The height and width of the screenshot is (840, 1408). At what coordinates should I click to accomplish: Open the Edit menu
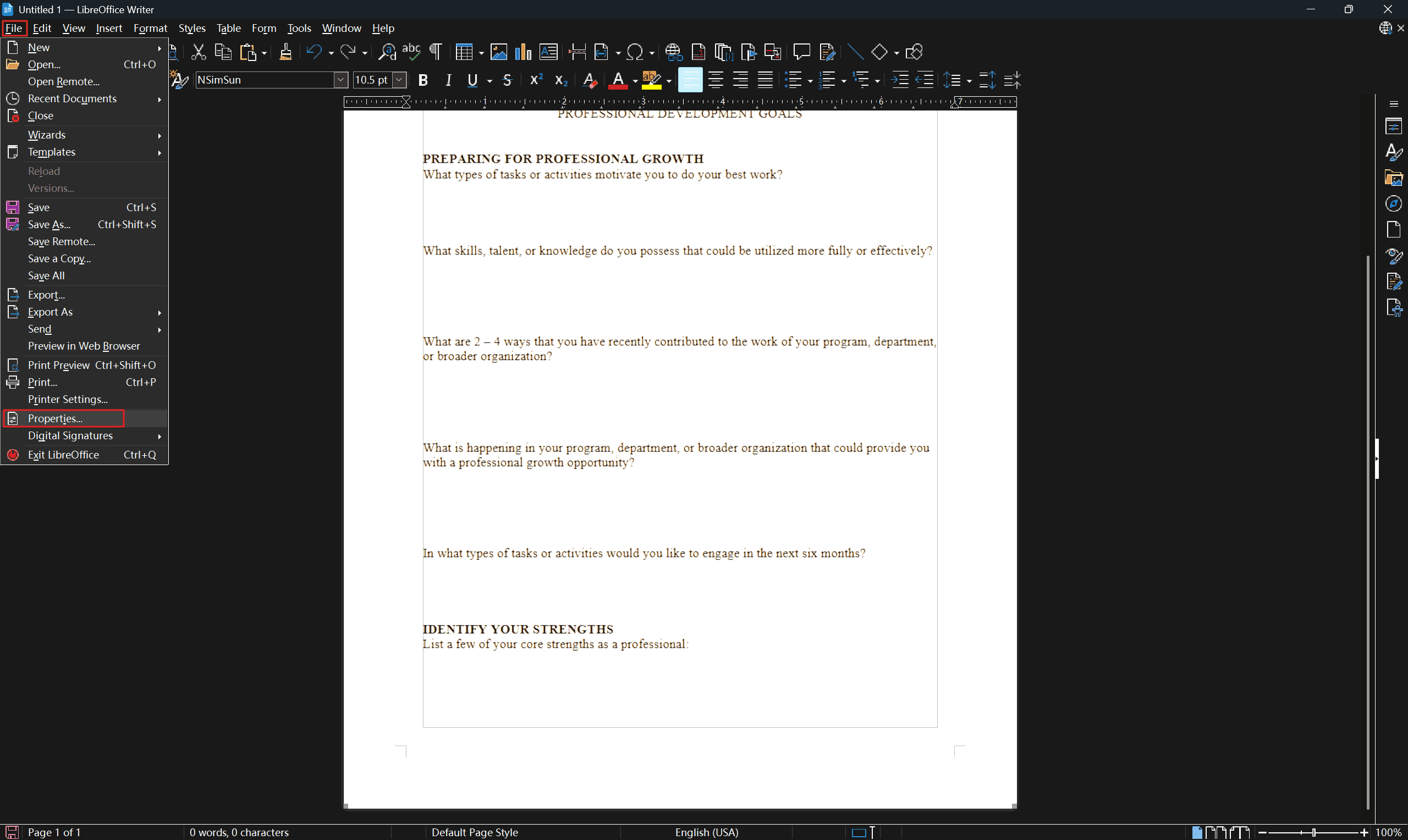click(x=42, y=28)
